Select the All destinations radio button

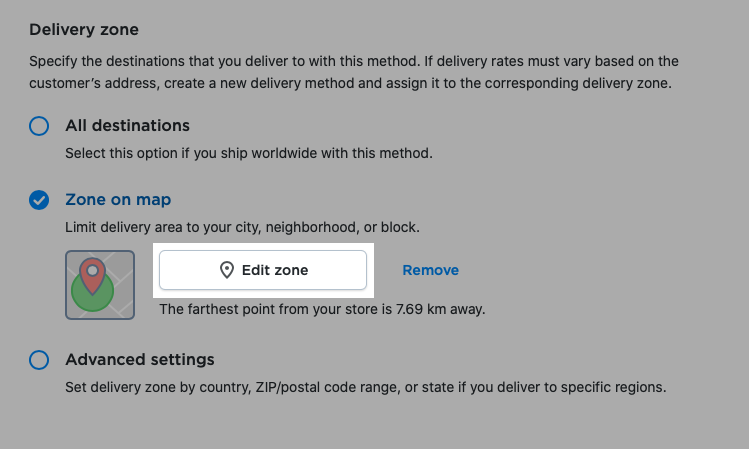[x=39, y=126]
